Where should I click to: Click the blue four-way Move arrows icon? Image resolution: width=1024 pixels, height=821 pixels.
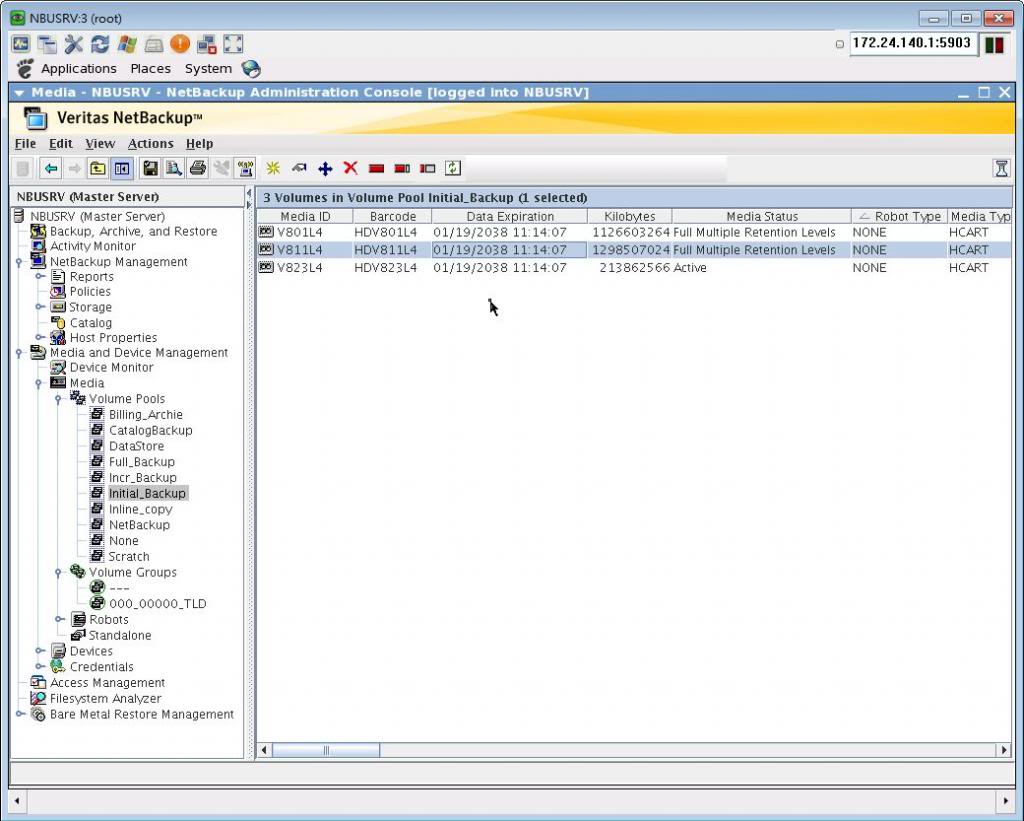(x=325, y=169)
